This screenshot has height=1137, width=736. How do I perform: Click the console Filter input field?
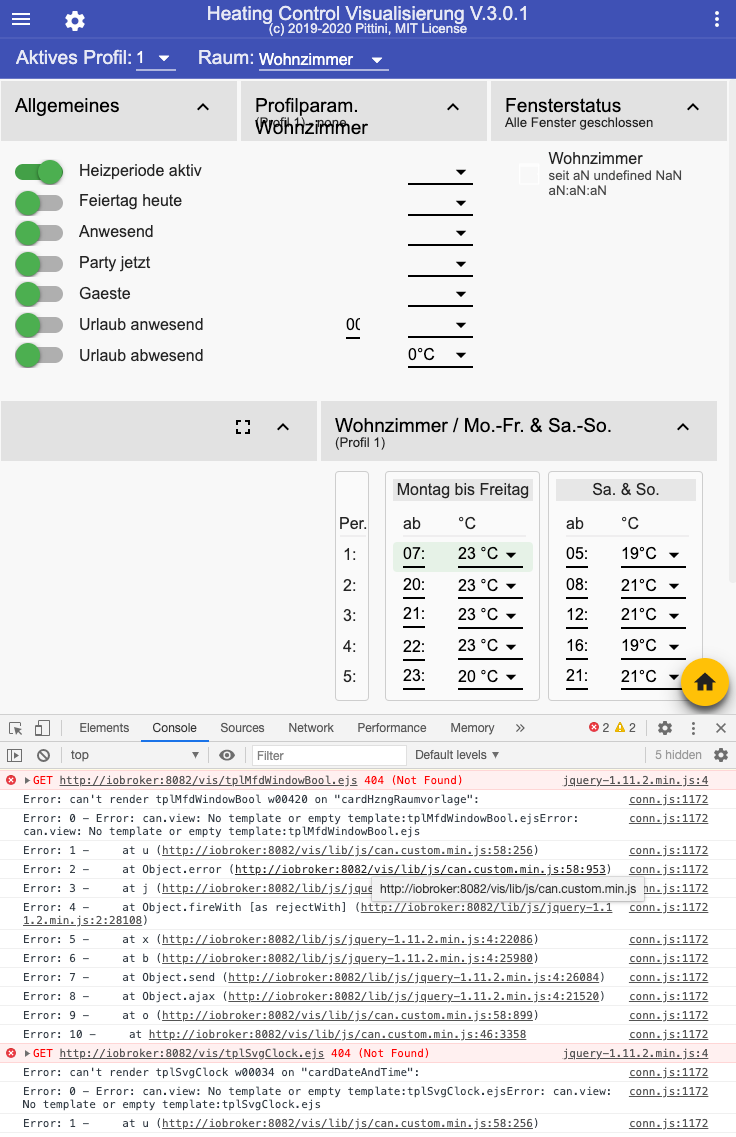[329, 755]
